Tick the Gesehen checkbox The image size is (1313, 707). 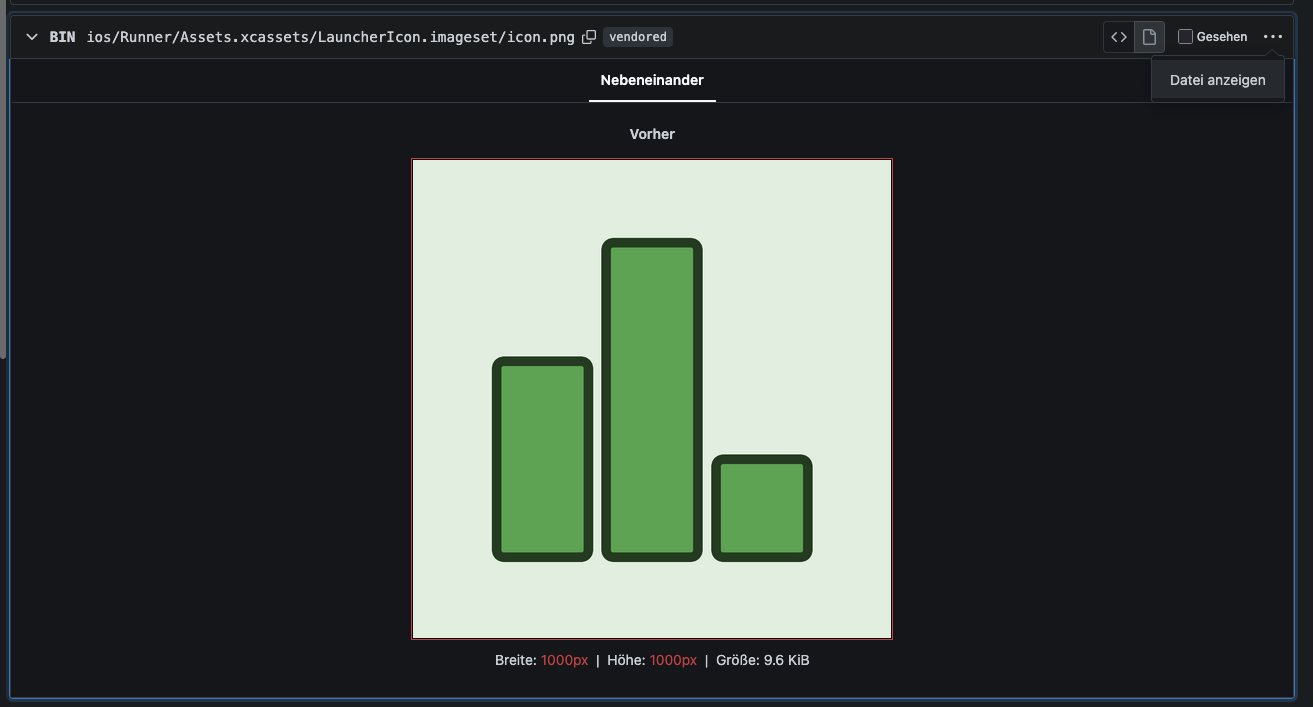tap(1185, 37)
